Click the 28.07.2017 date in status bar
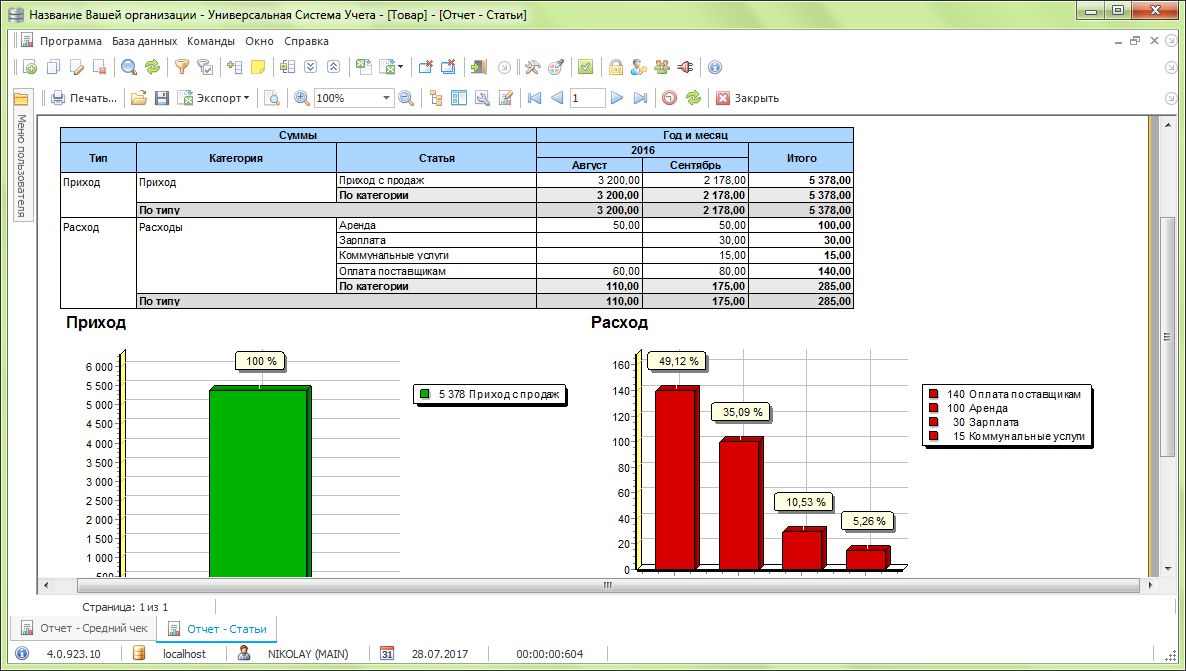Image resolution: width=1186 pixels, height=671 pixels. click(440, 654)
